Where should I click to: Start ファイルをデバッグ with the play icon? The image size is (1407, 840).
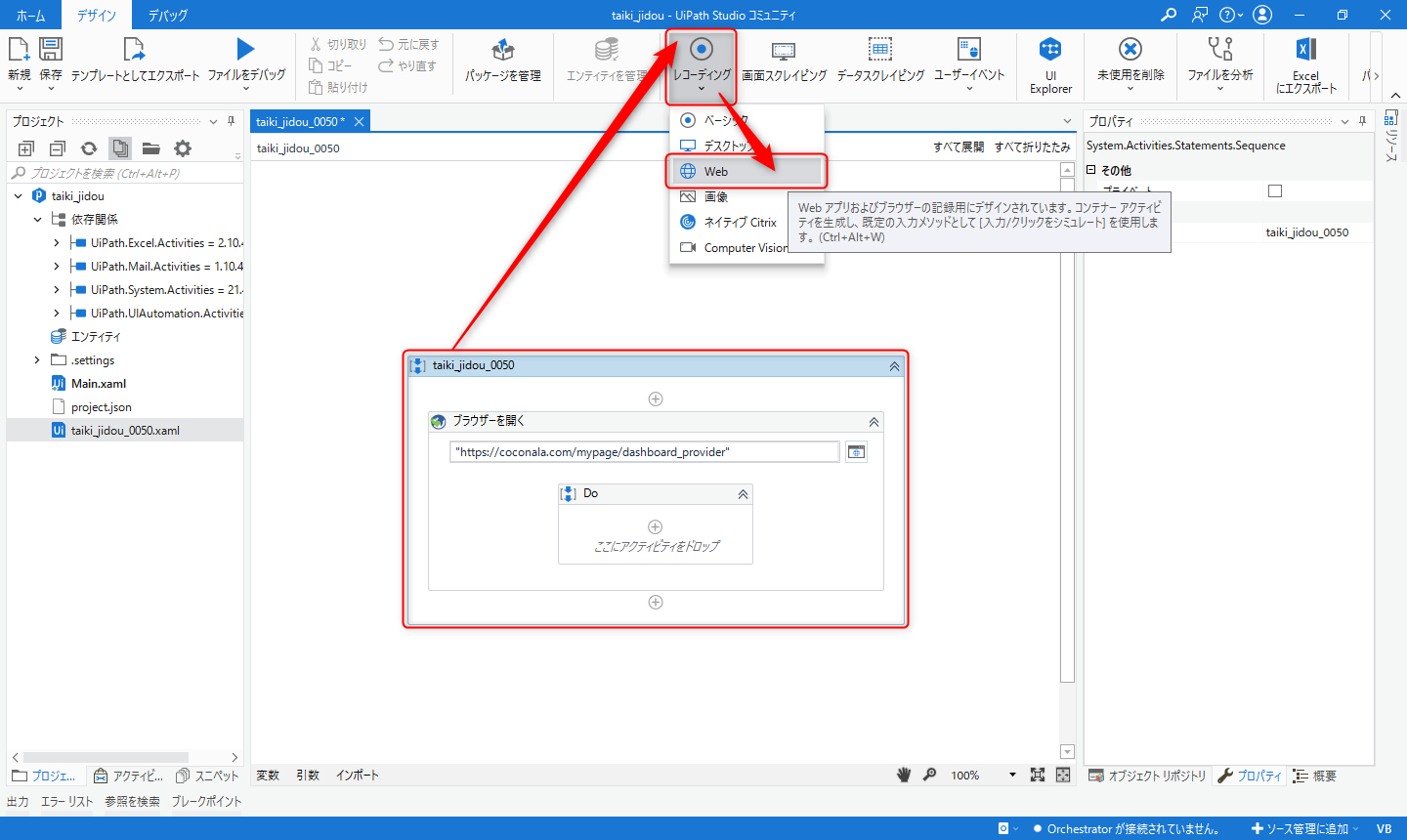click(x=246, y=49)
